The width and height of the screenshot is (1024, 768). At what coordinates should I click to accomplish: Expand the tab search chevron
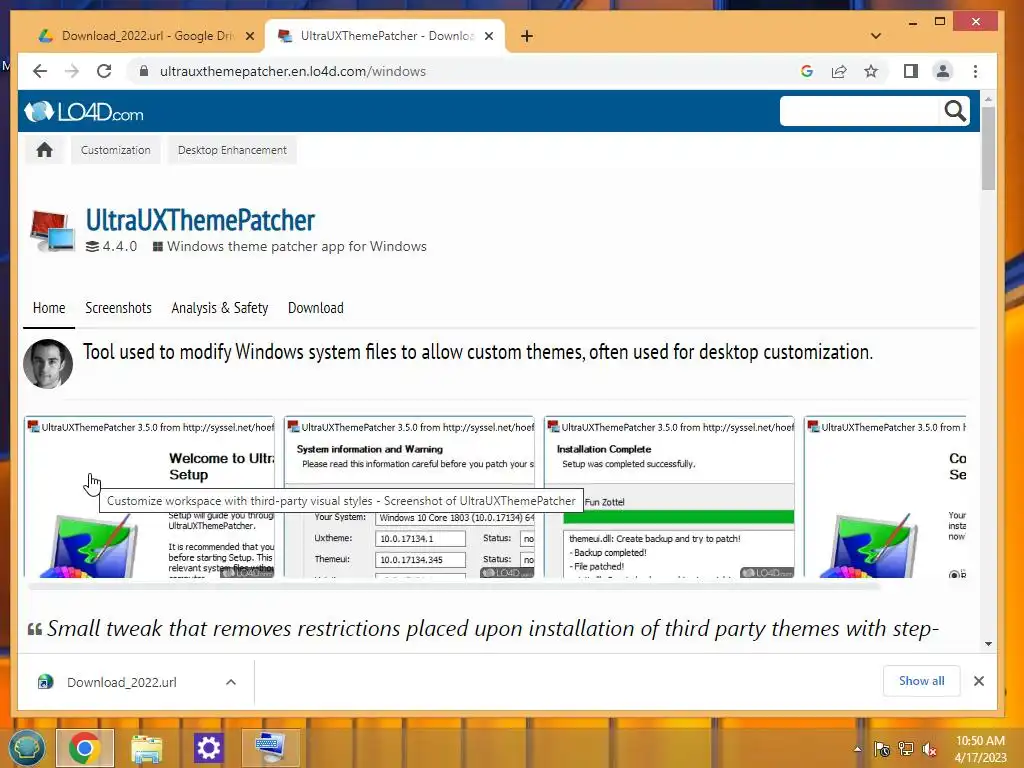click(x=876, y=36)
